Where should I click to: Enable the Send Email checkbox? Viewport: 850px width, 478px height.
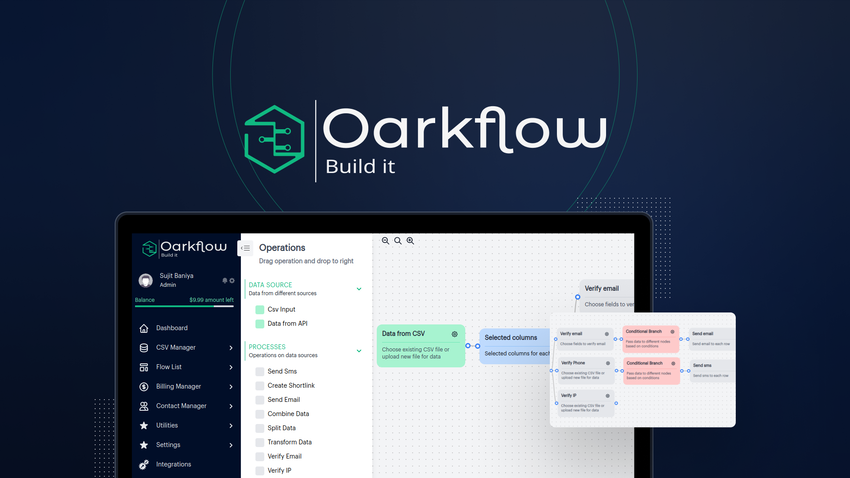(260, 399)
